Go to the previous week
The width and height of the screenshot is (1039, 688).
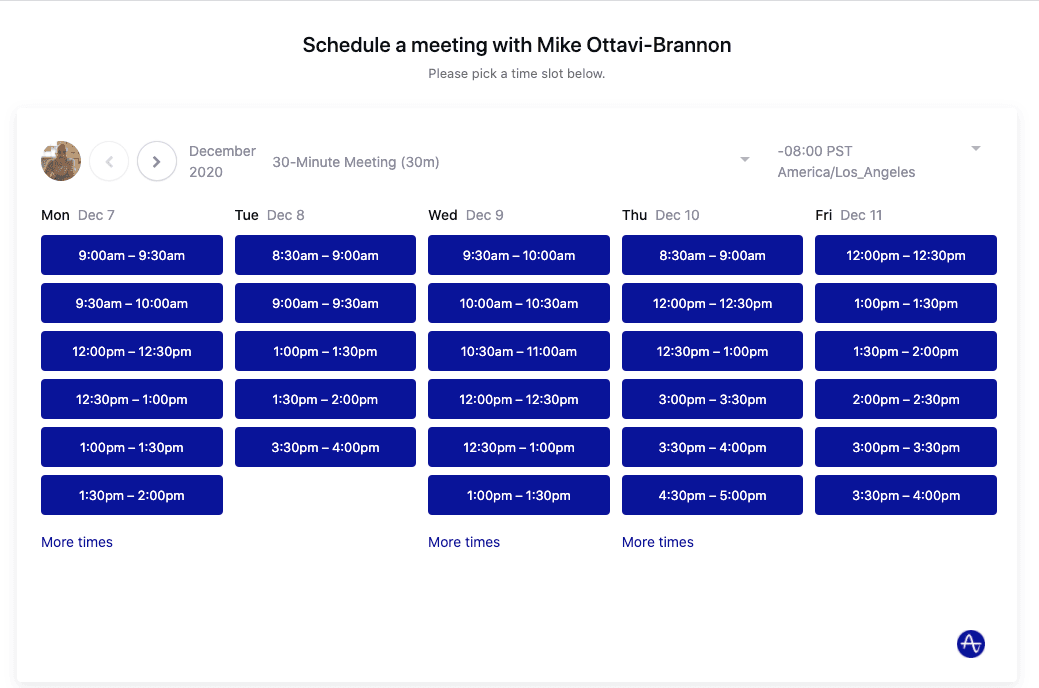[x=109, y=161]
